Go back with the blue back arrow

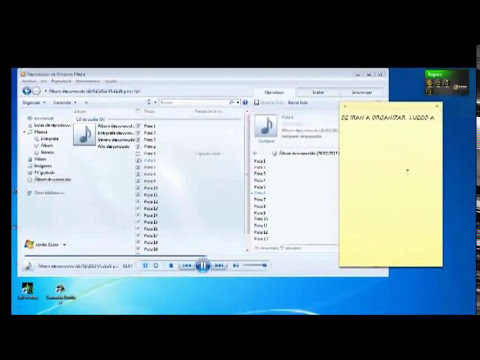27,91
